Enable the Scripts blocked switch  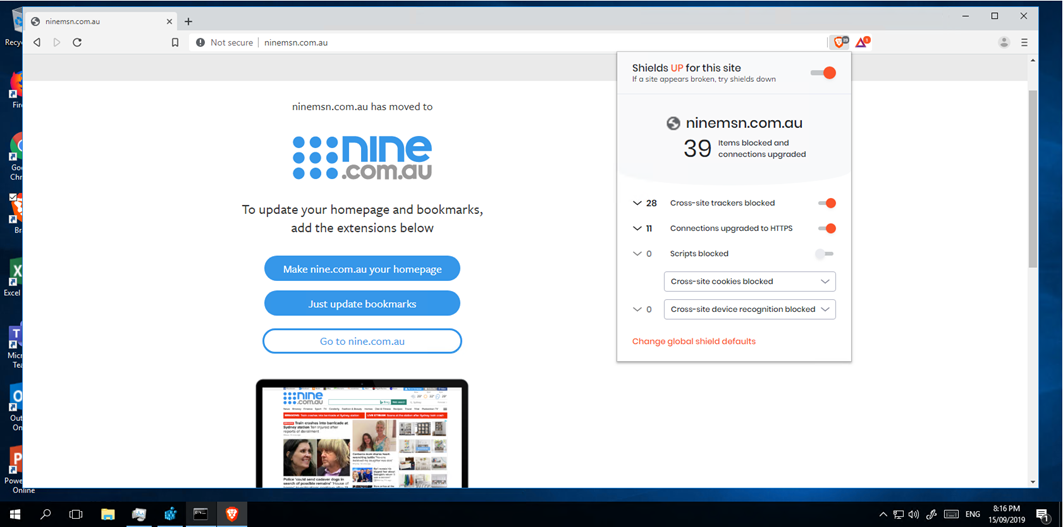824,254
